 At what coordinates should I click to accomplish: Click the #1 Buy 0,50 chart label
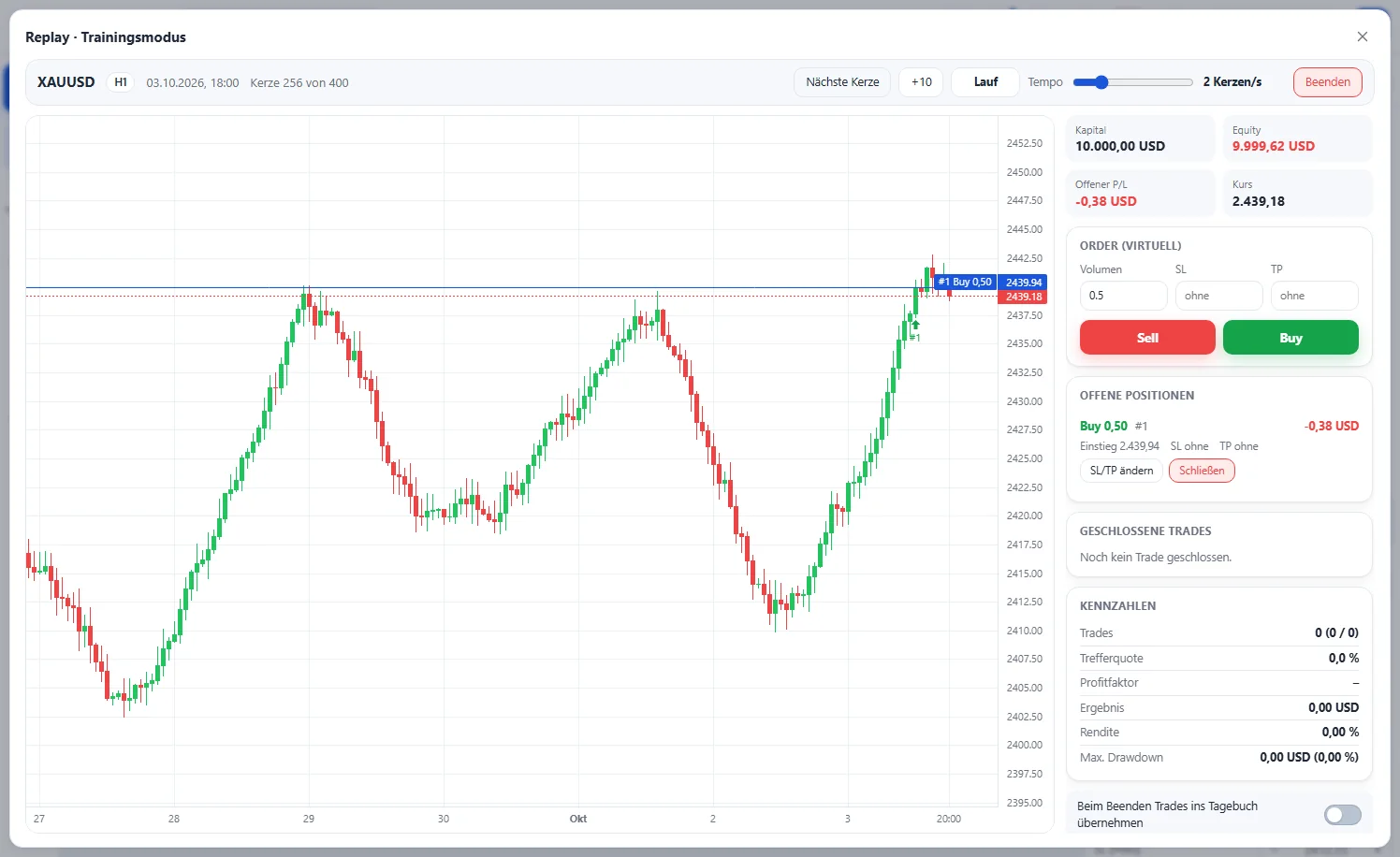pos(965,282)
